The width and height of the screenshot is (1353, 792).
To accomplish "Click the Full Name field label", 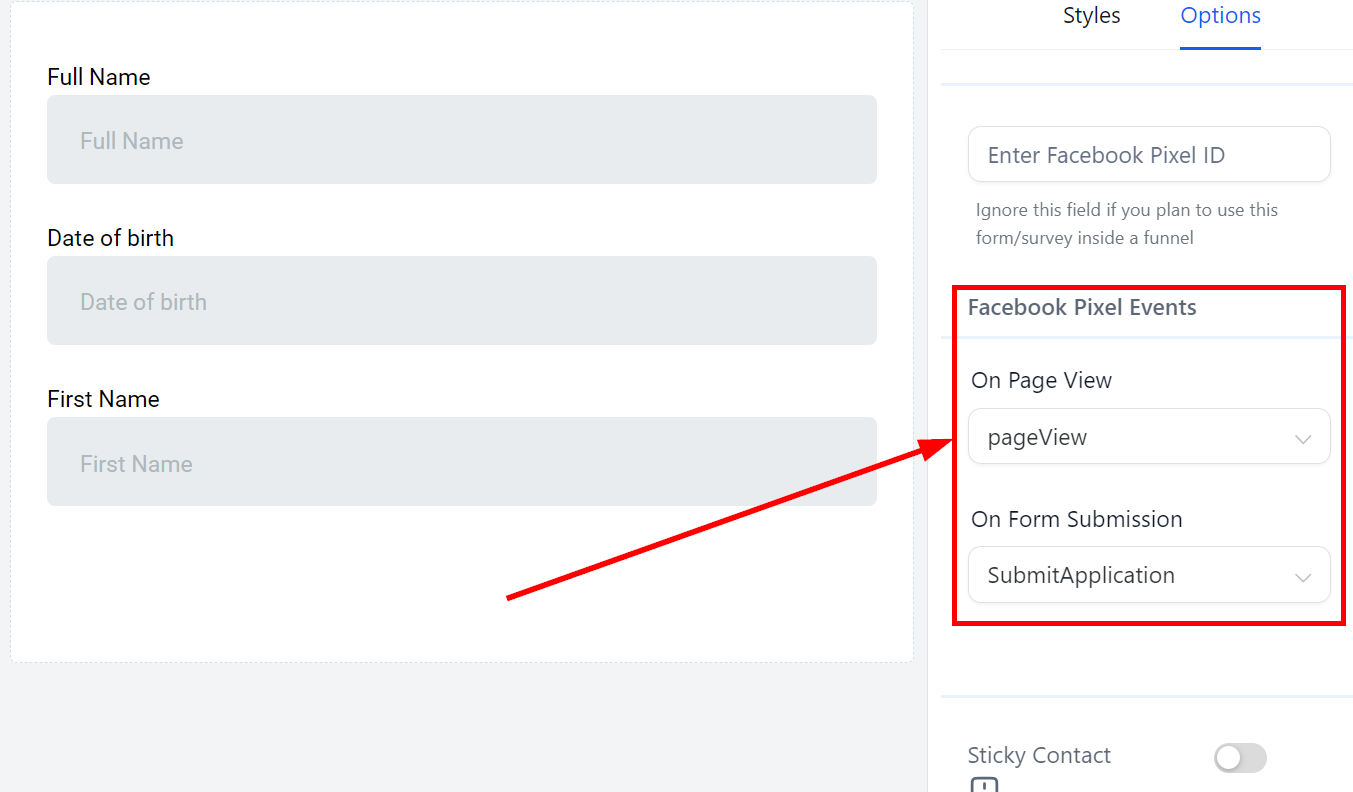I will tap(99, 77).
